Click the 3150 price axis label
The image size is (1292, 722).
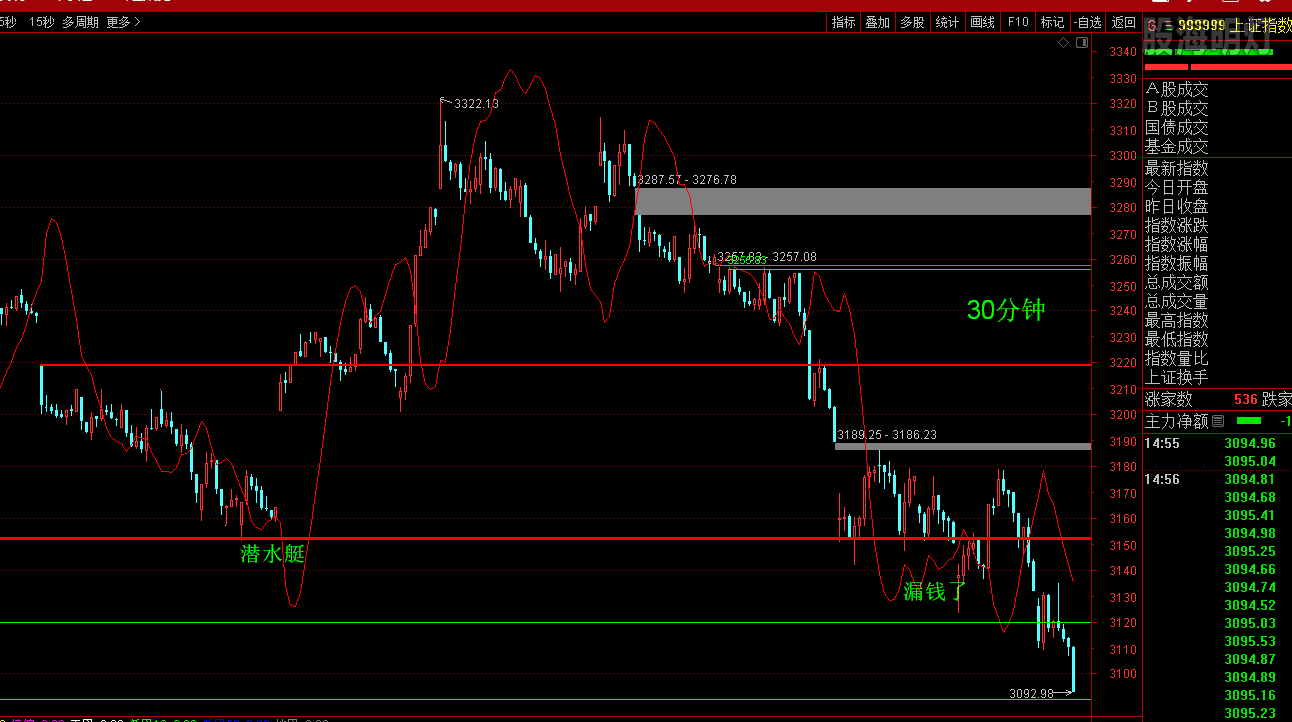coord(1122,546)
